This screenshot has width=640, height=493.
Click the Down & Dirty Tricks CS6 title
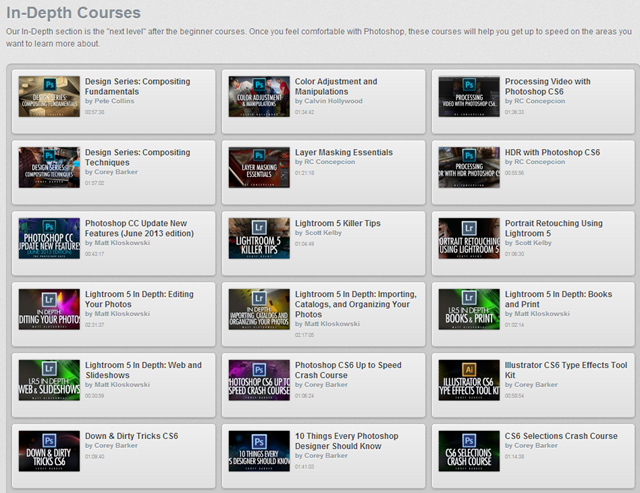(x=131, y=436)
